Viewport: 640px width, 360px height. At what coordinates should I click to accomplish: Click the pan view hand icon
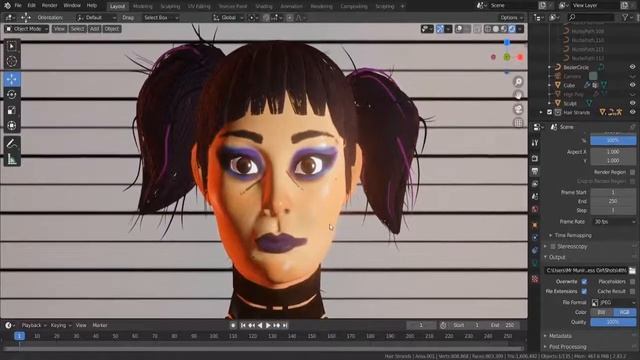(518, 95)
